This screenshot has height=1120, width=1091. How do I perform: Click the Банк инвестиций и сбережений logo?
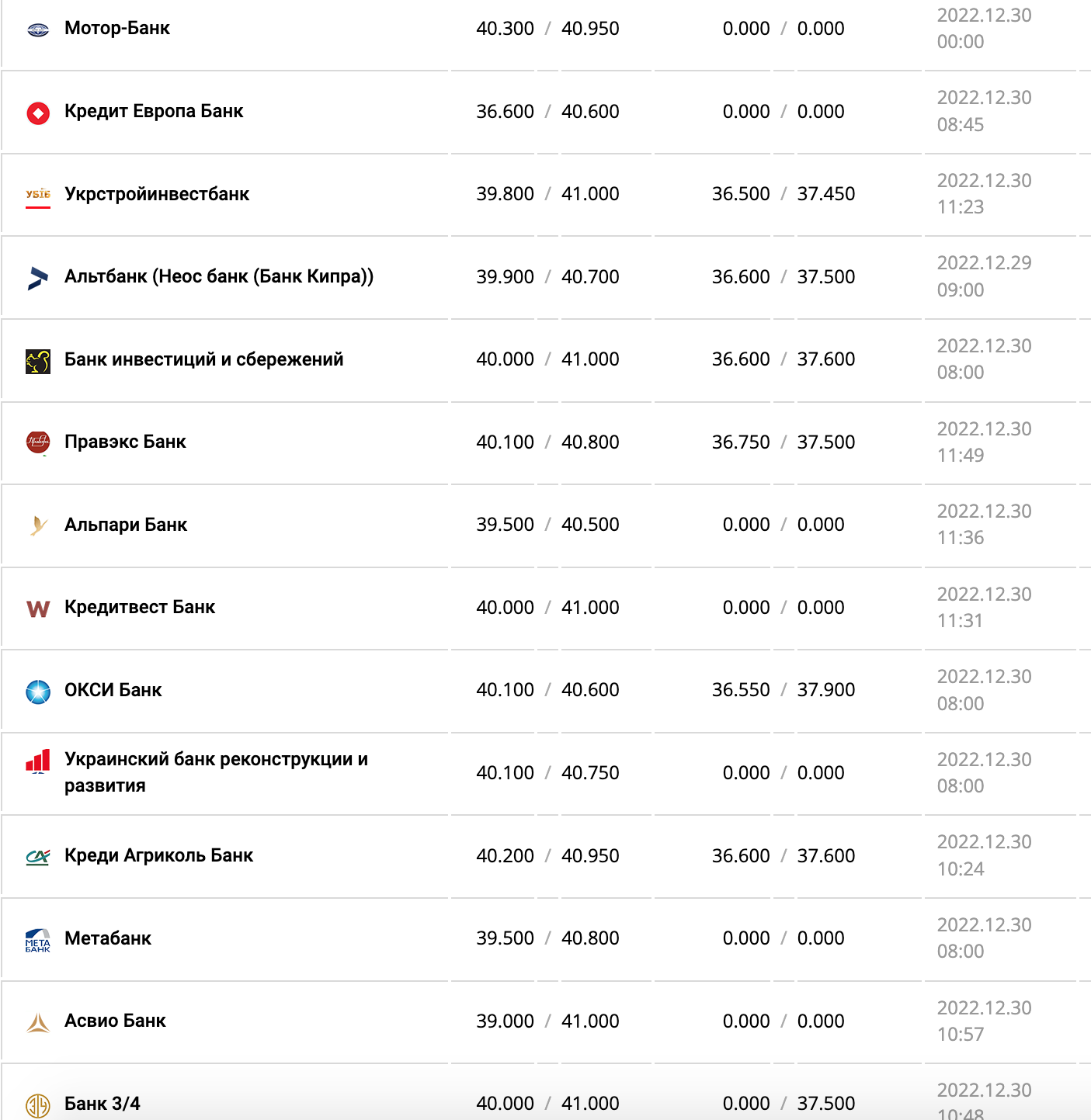pyautogui.click(x=37, y=361)
